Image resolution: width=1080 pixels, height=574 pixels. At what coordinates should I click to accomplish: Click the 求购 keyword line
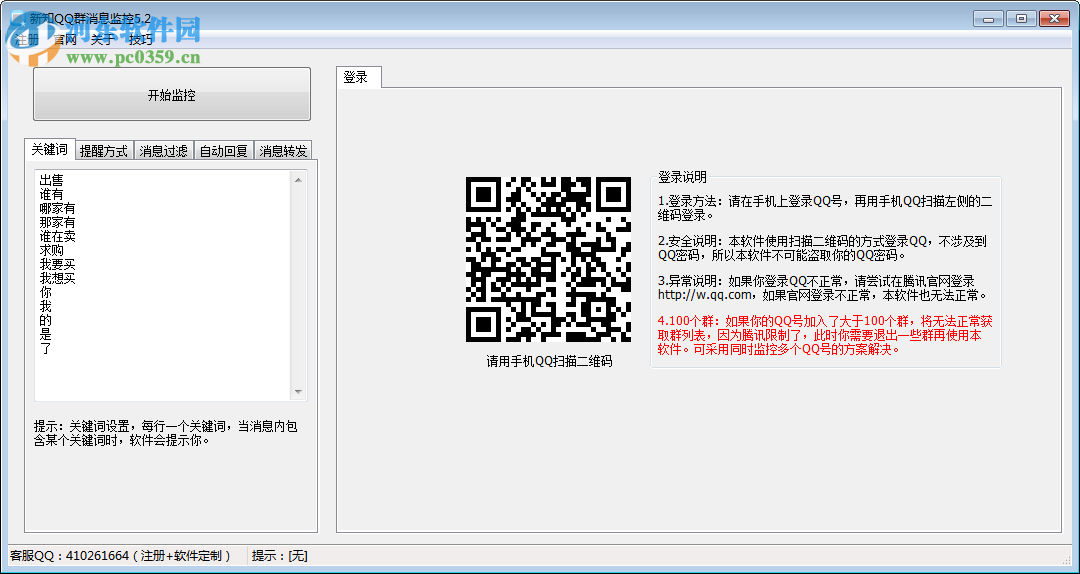point(51,250)
